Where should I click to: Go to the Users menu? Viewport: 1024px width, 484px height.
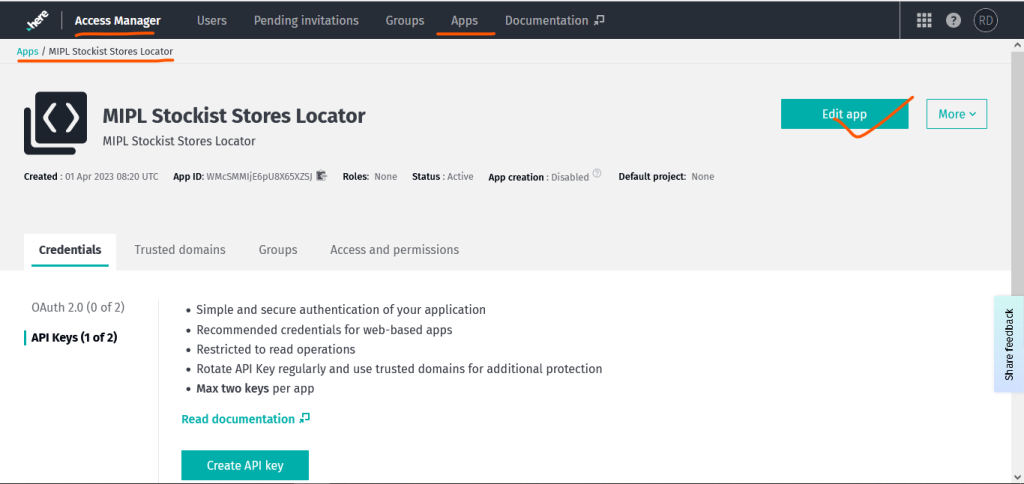pos(212,20)
